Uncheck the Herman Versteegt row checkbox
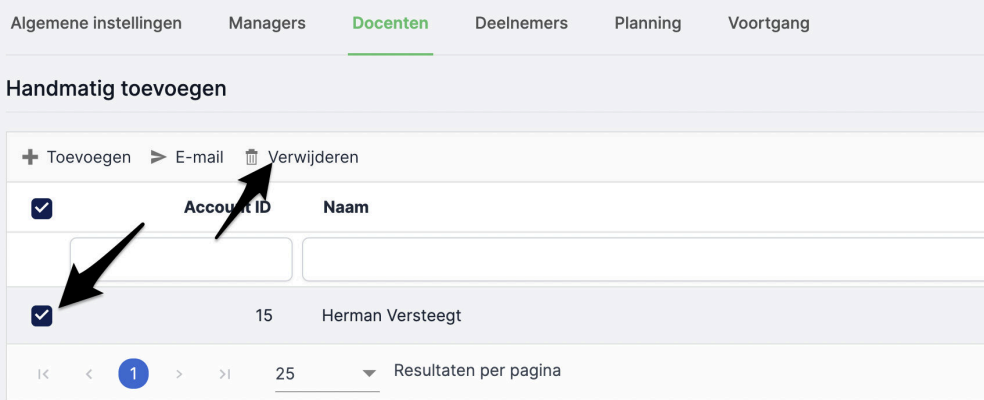Viewport: 984px width, 400px height. click(x=42, y=316)
